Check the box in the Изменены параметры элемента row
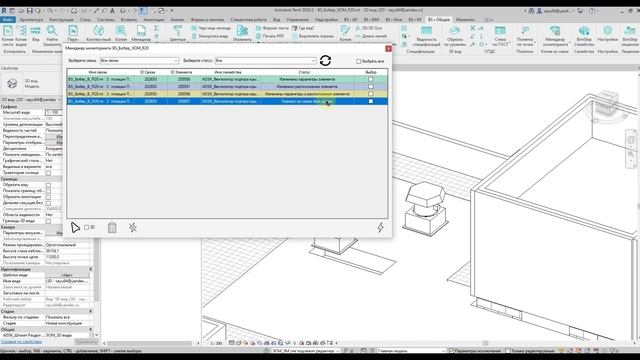Screen dimensions: 640x360 (x=371, y=79)
